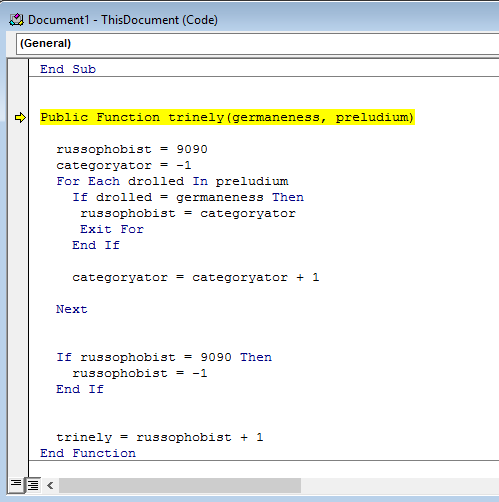Screen dimensions: 499x502
Task: Click the For Each drolled In preludium line
Action: click(172, 181)
